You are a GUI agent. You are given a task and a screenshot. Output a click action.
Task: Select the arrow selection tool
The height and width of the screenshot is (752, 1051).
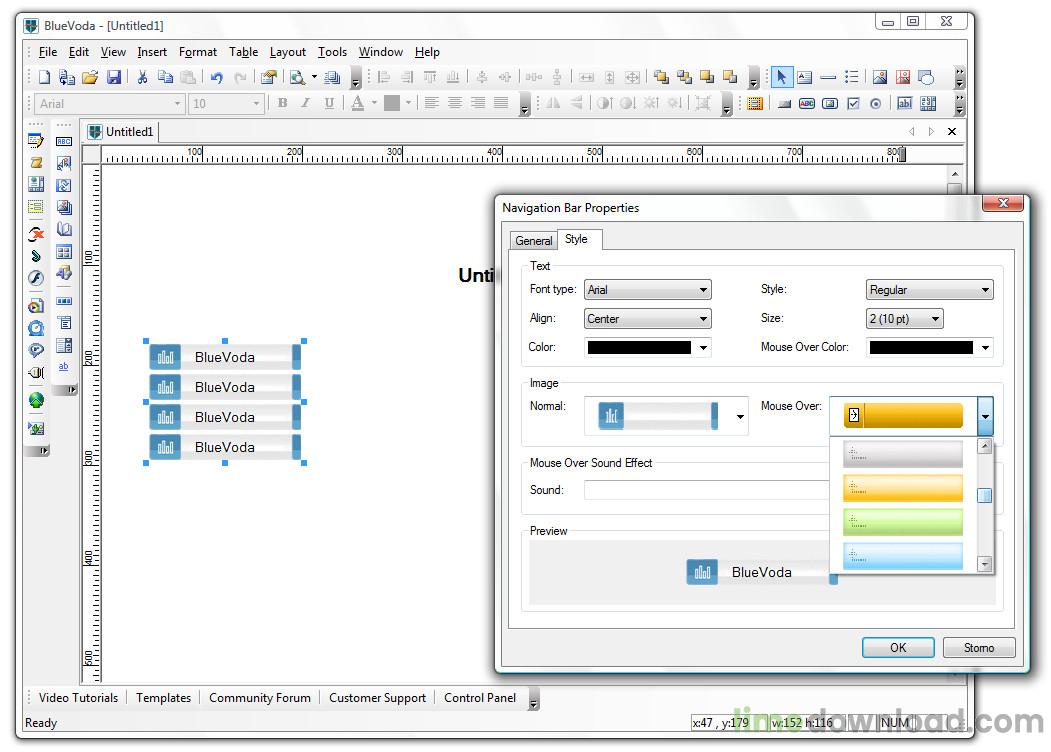pos(782,77)
